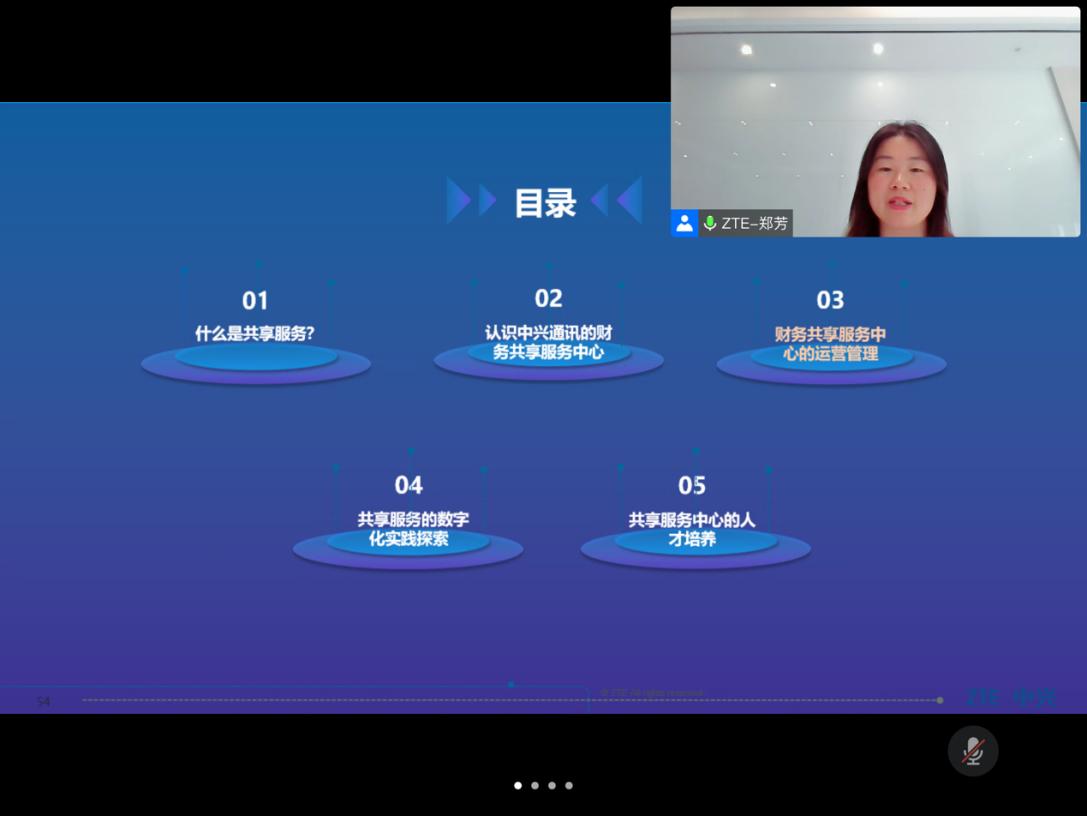Click the right-pointing arrows left of 目录

(471, 201)
